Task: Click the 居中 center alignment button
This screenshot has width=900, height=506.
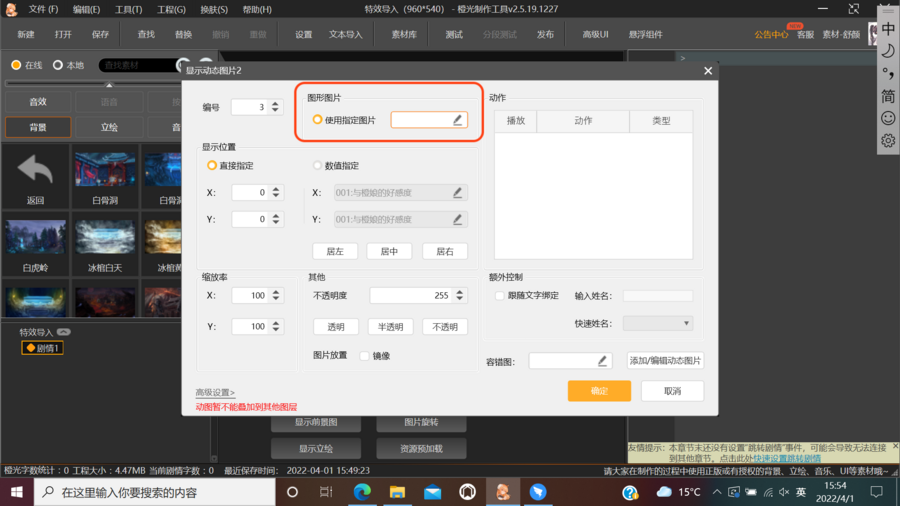Action: 389,252
